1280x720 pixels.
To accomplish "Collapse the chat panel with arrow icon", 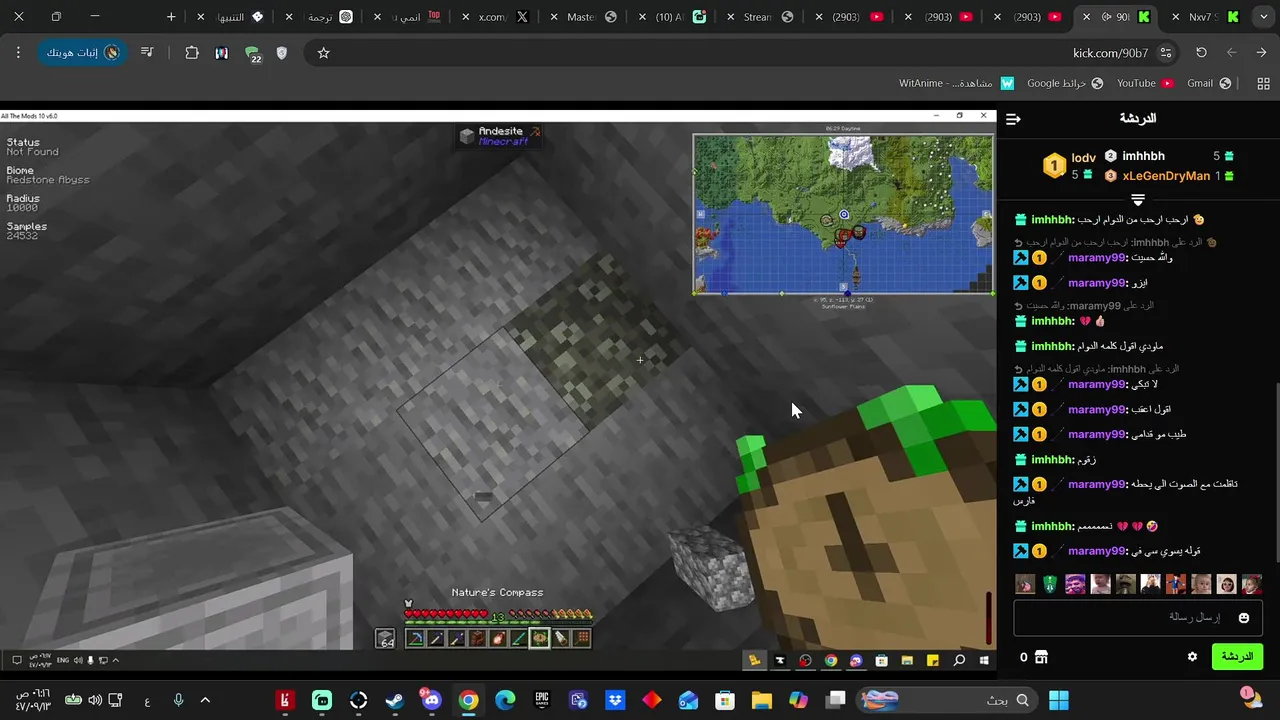I will (1013, 119).
